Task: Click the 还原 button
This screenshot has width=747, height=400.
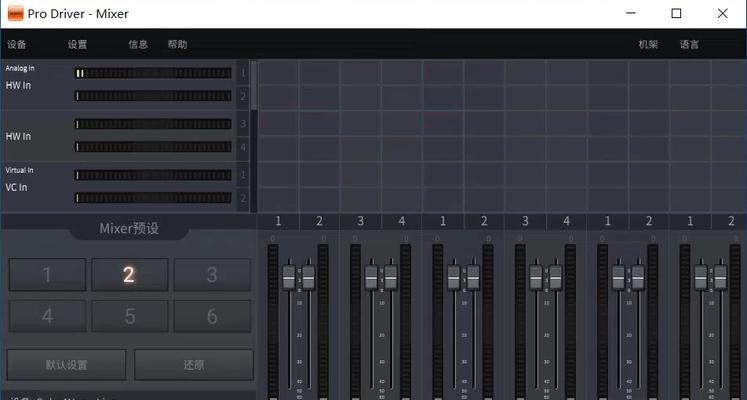Action: 194,365
